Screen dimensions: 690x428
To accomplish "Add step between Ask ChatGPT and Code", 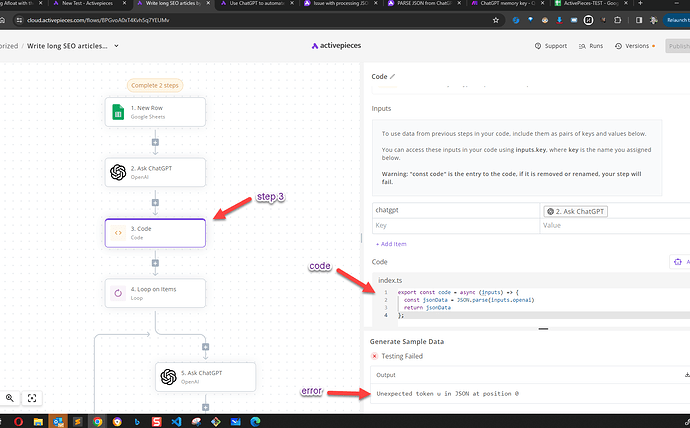I will point(155,203).
